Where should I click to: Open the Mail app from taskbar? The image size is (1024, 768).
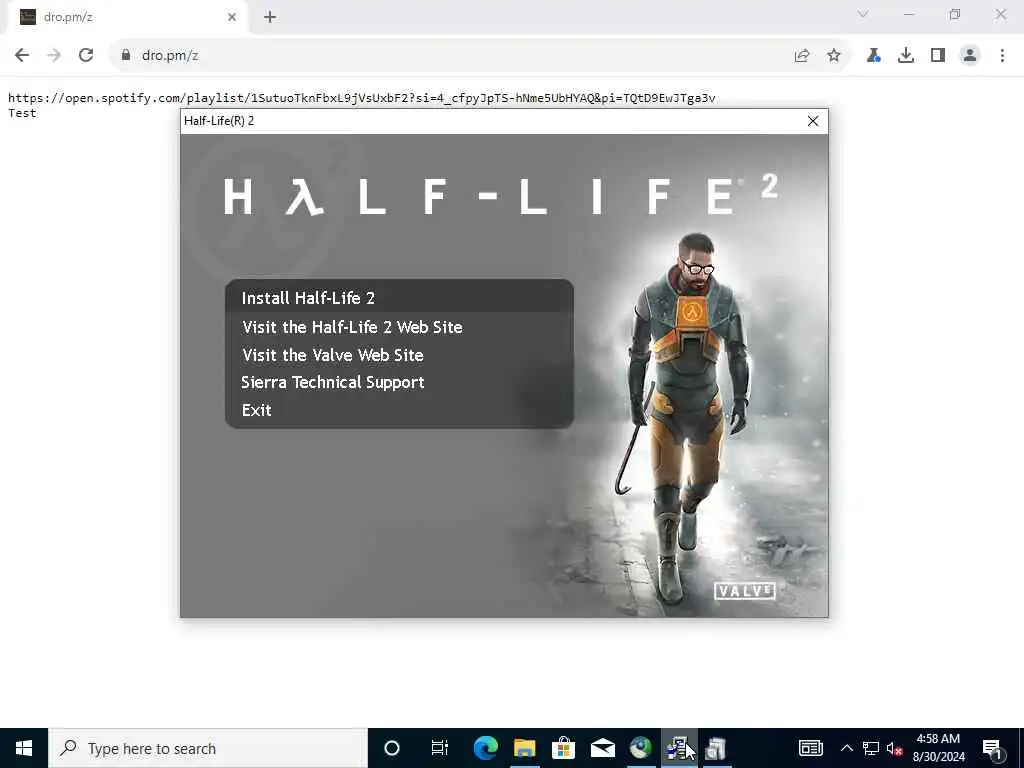pos(602,748)
